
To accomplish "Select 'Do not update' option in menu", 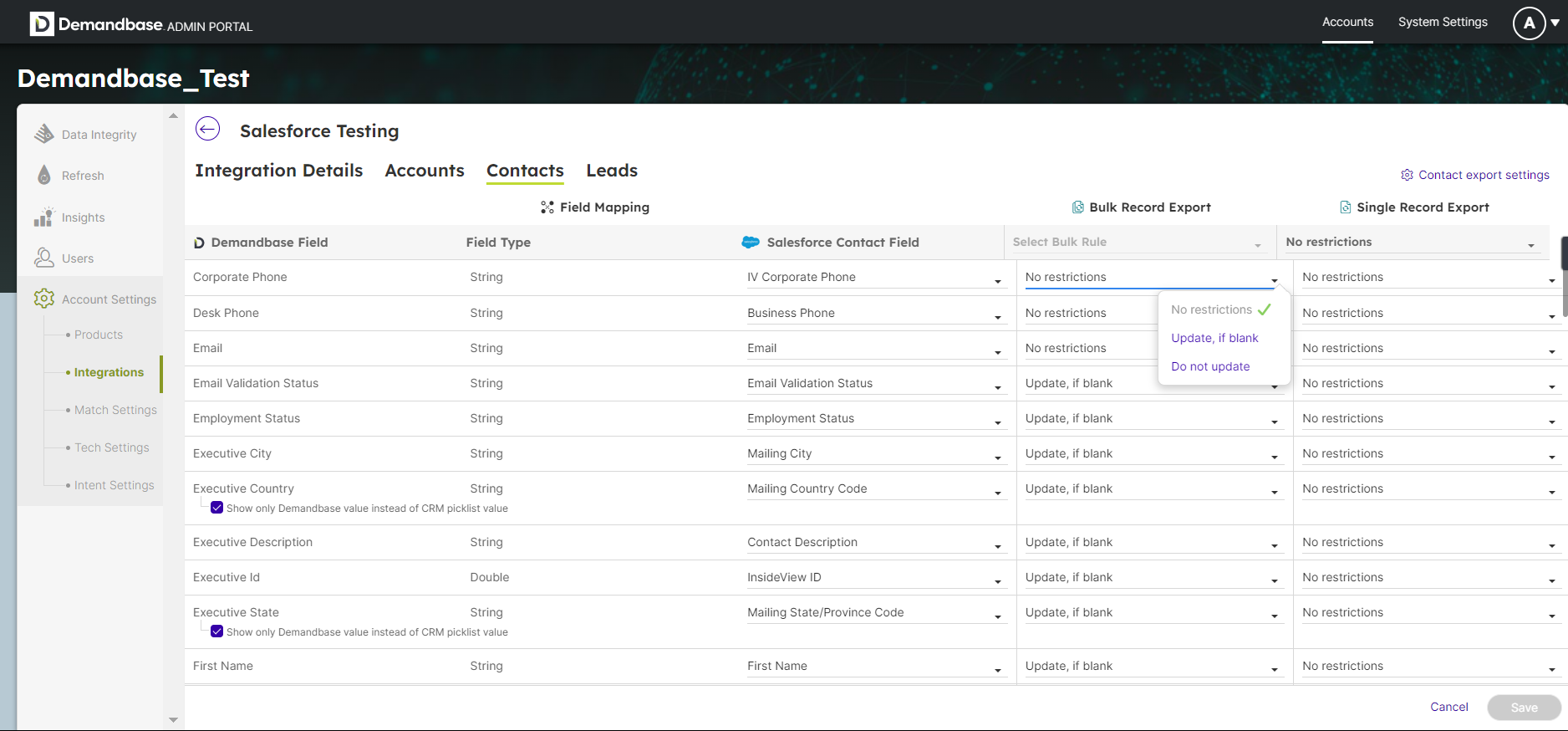I will 1210,366.
